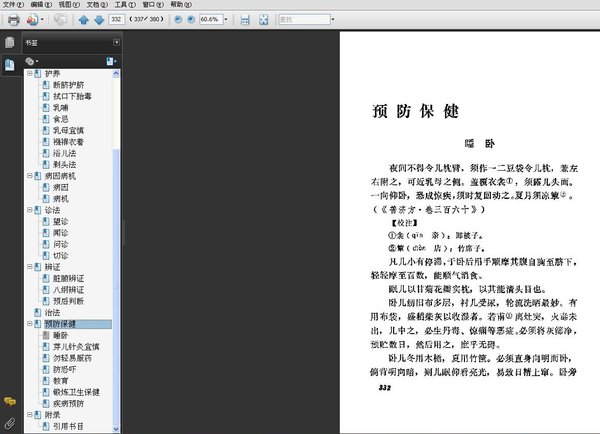Viewport: 600px width, 434px height.
Task: Select the 剃头法 bookmark
Action: point(64,165)
